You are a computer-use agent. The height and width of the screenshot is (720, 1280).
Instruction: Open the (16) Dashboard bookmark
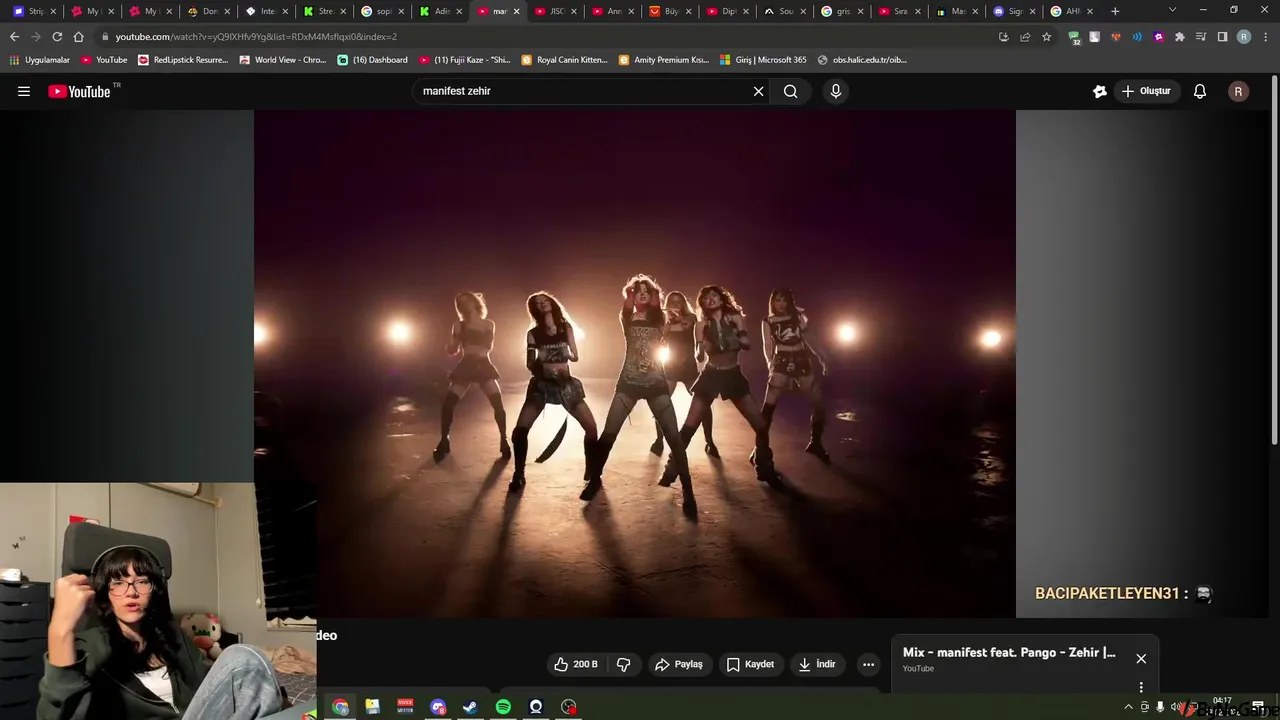coord(373,60)
